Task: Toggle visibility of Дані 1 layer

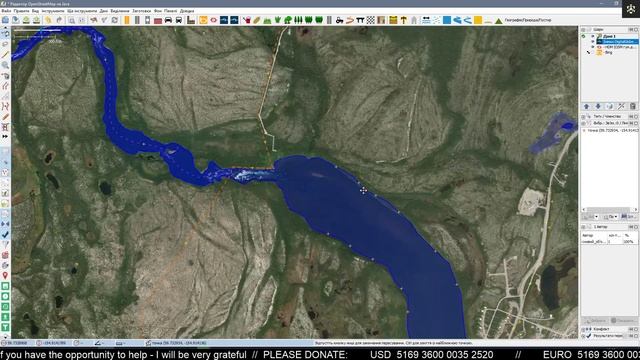Action: point(593,36)
